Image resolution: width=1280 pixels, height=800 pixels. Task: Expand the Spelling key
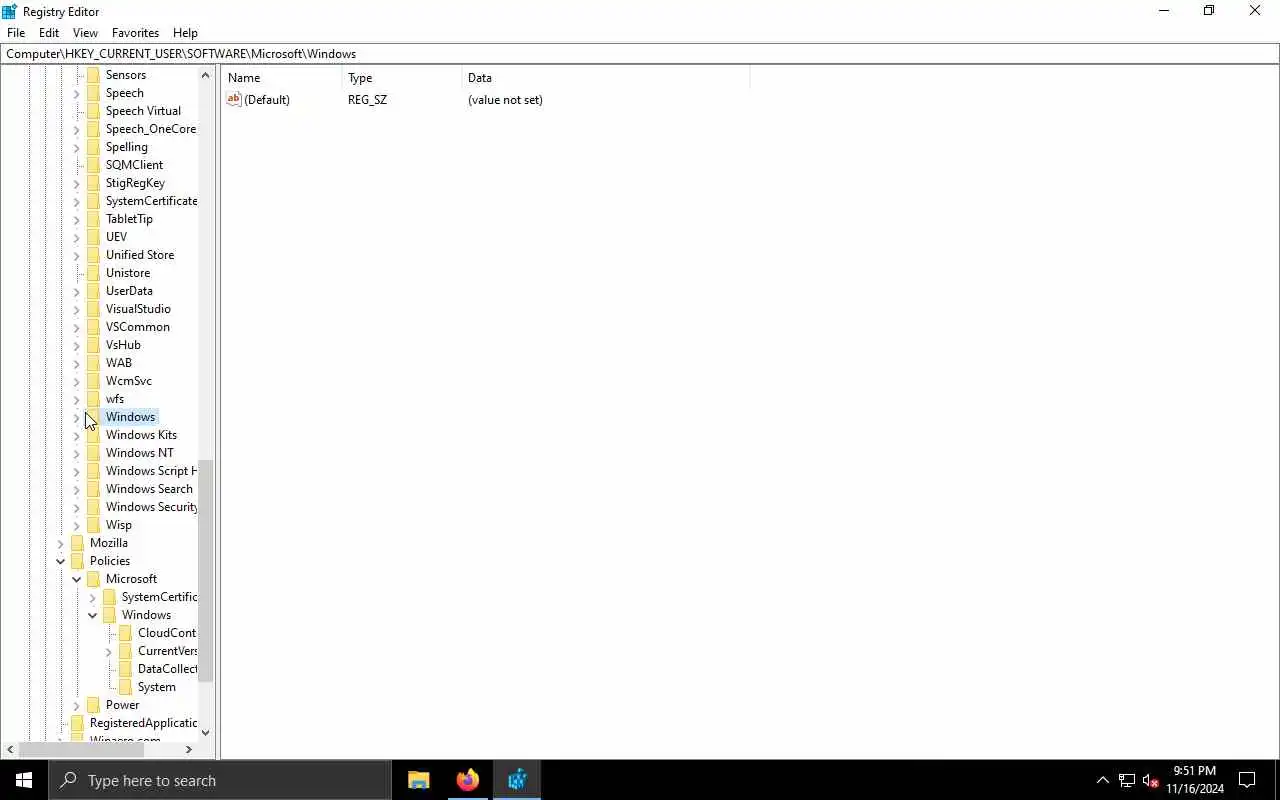[x=77, y=147]
